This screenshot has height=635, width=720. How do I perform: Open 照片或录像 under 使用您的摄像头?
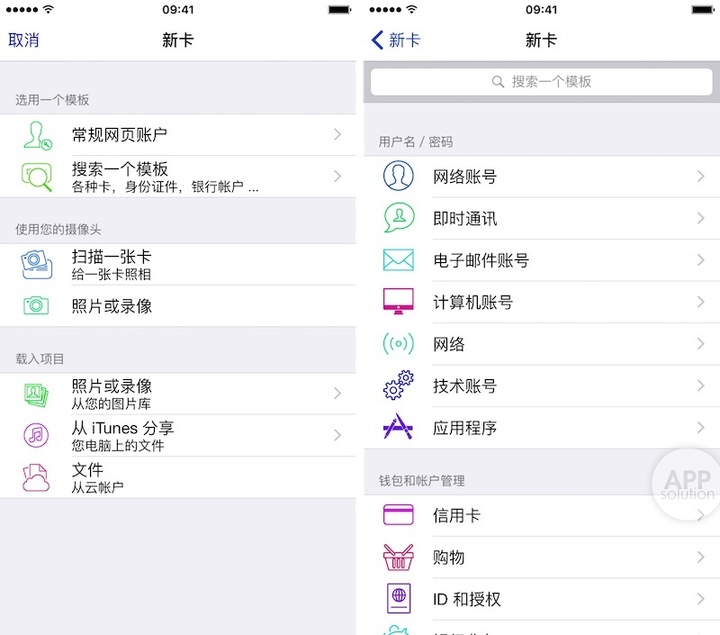tap(112, 306)
